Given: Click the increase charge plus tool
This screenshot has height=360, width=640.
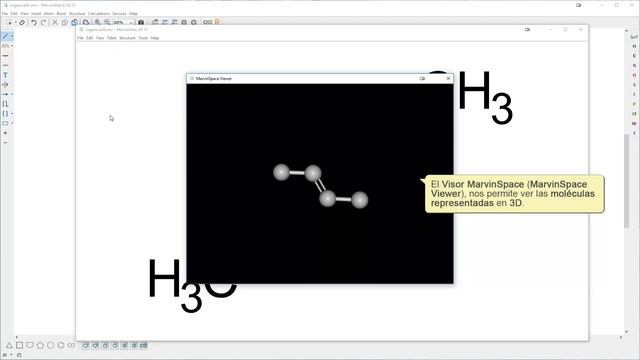Looking at the screenshot, I should [5, 133].
